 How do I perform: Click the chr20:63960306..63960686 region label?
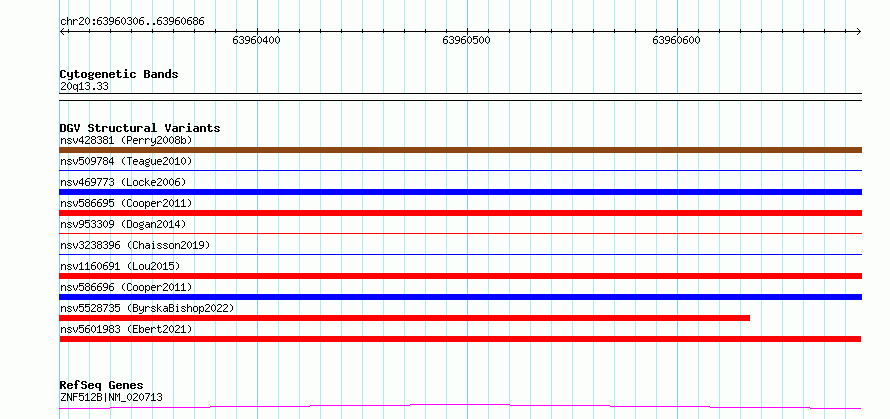pos(132,22)
